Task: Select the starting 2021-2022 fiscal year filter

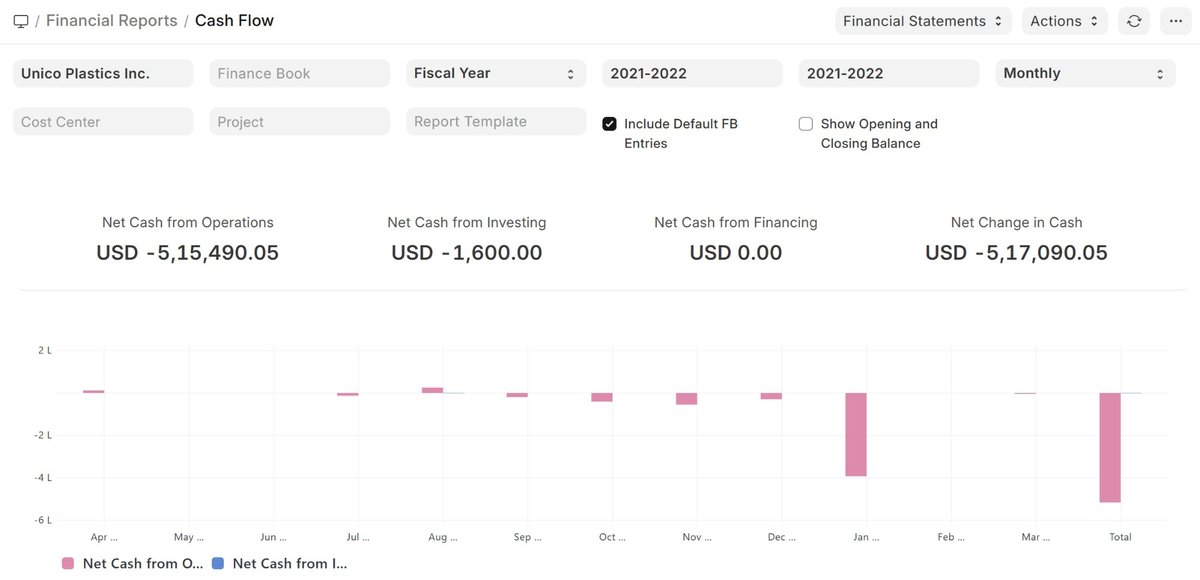Action: pos(691,72)
